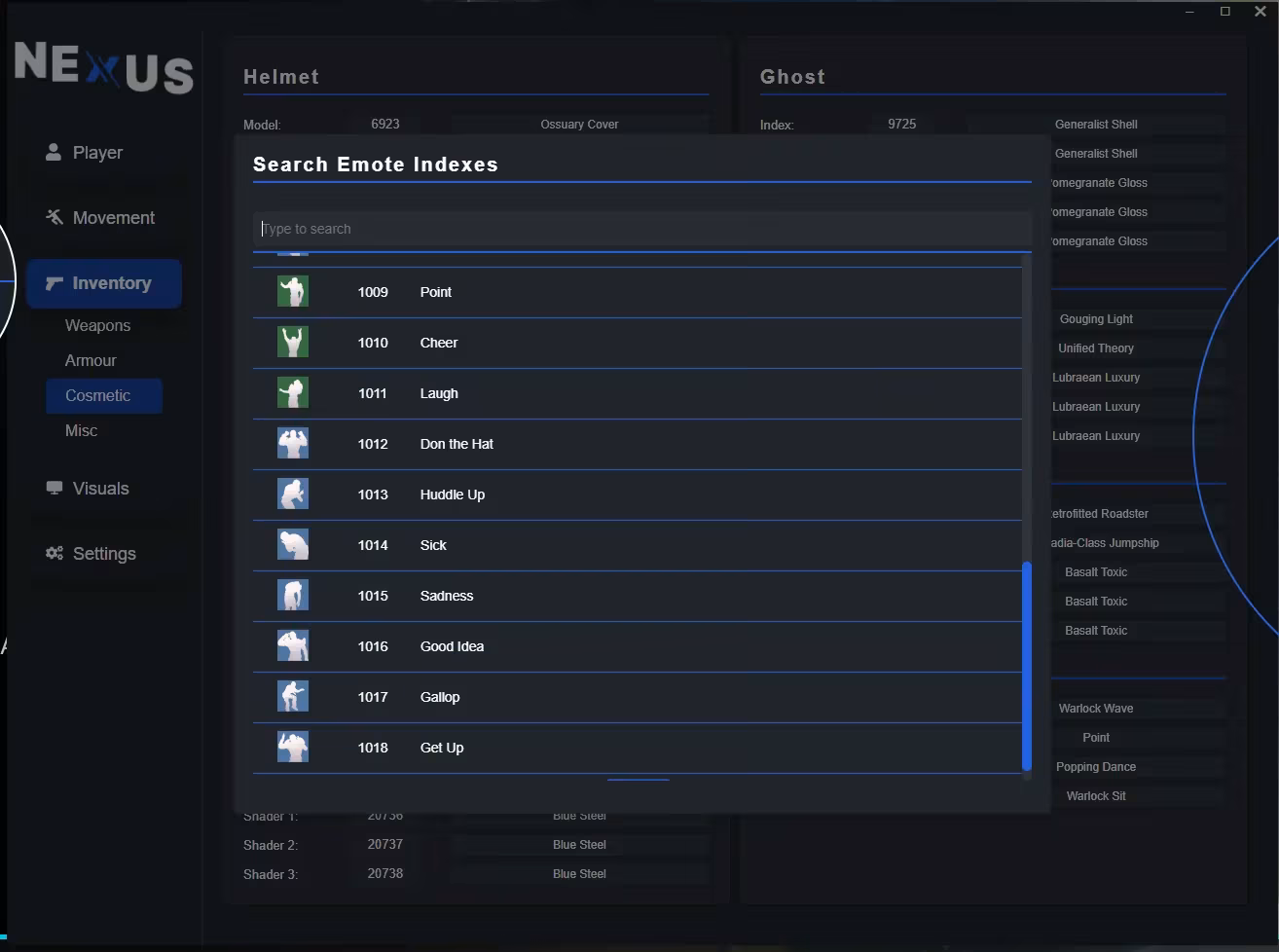Minimize the Nexus window

pyautogui.click(x=1190, y=12)
